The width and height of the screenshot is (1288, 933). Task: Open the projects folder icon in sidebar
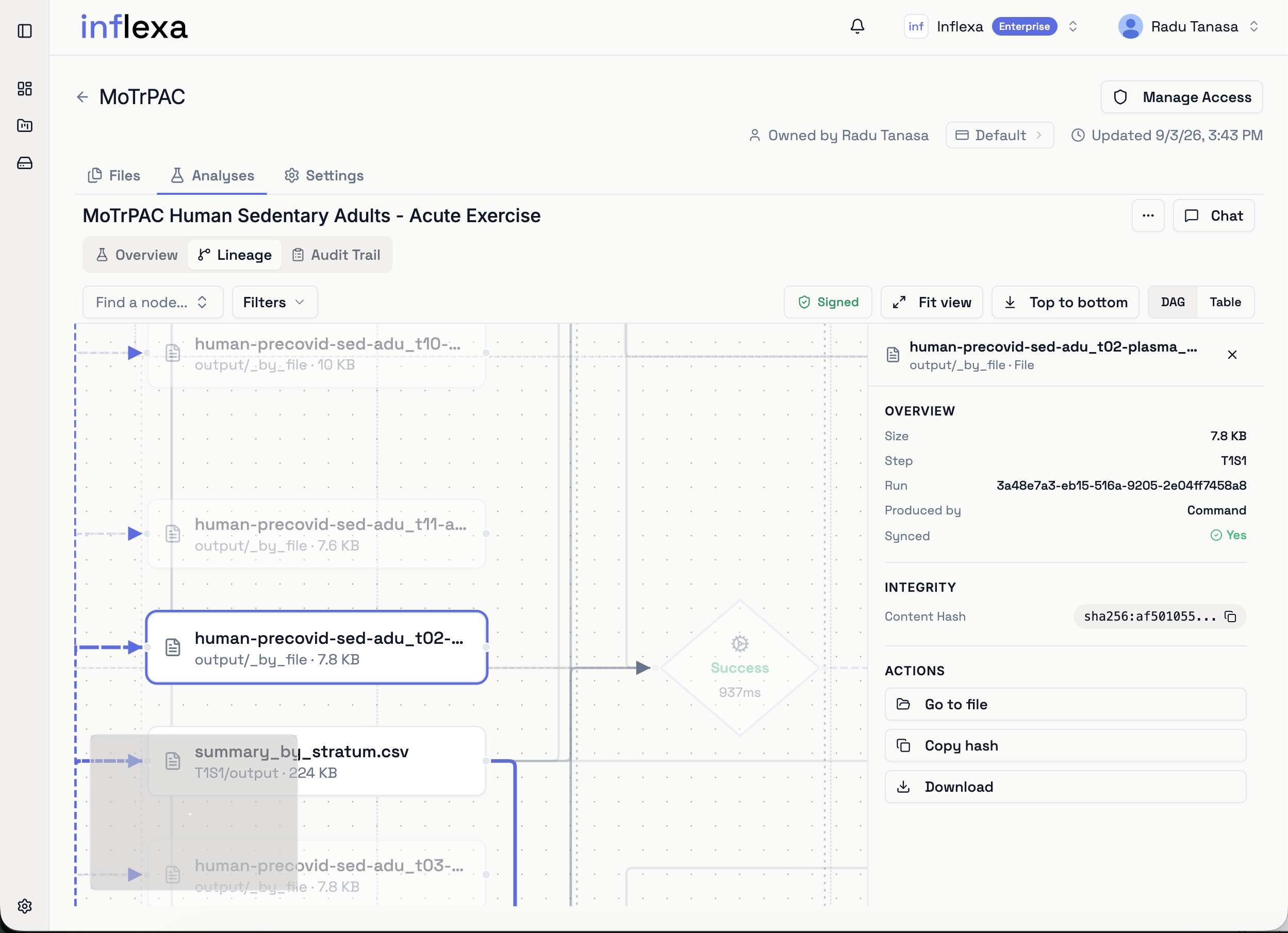24,125
